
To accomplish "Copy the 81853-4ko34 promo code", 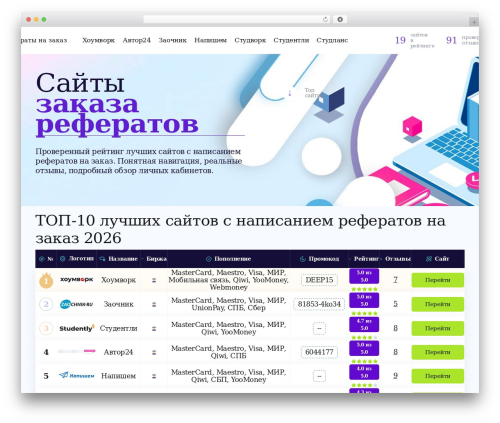I will coord(319,304).
